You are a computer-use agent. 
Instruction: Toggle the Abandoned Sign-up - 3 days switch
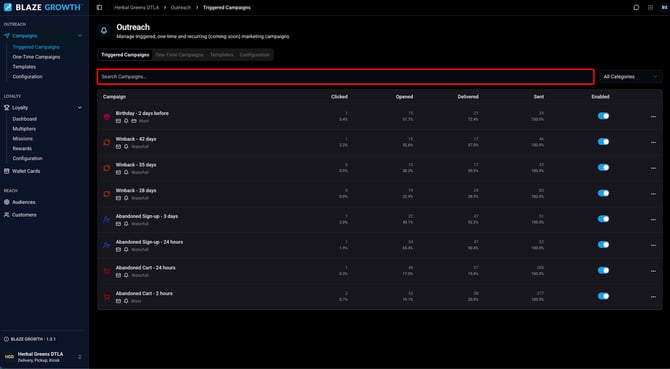click(603, 219)
